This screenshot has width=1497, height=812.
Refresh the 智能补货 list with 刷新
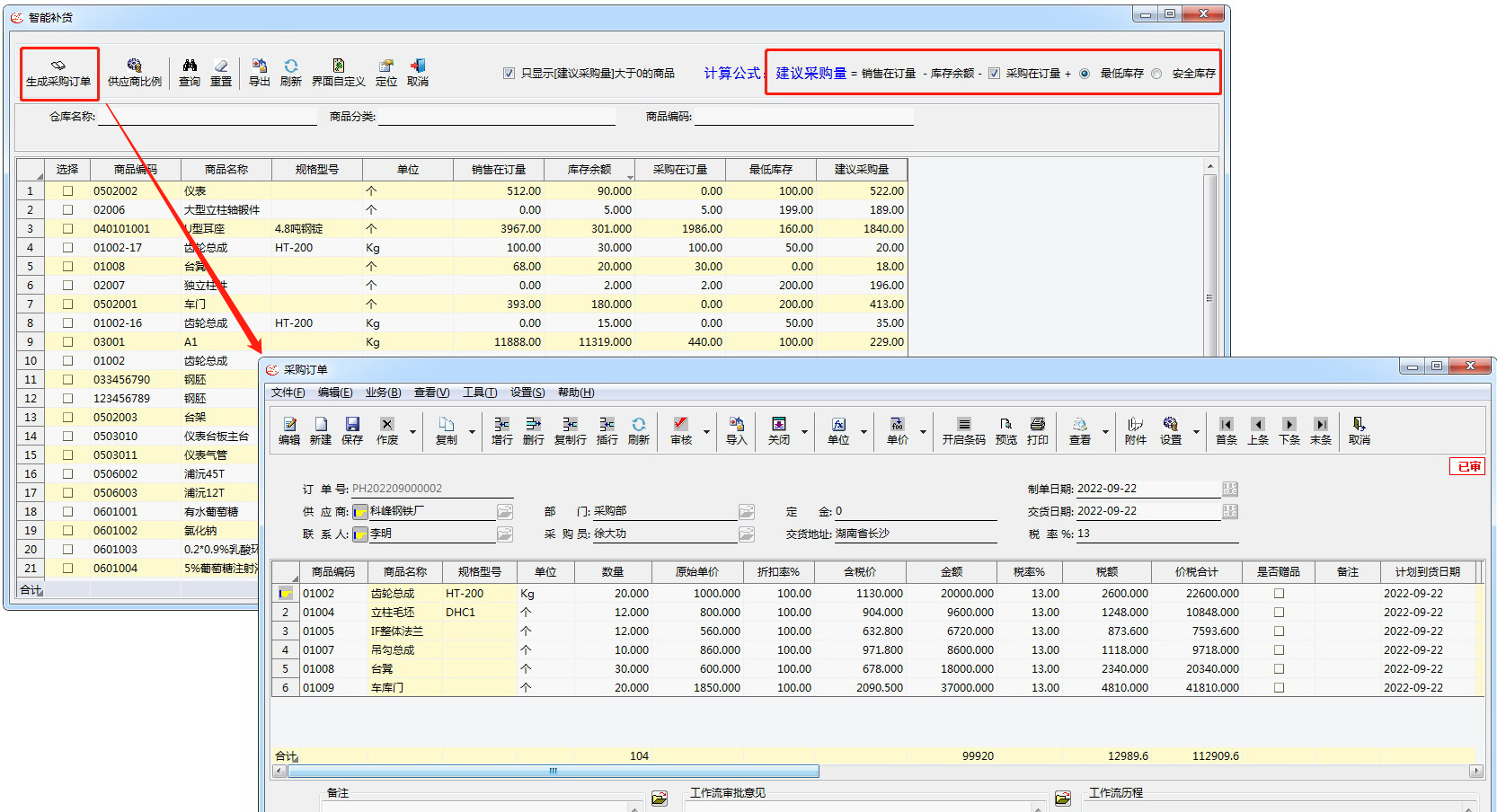pos(291,73)
